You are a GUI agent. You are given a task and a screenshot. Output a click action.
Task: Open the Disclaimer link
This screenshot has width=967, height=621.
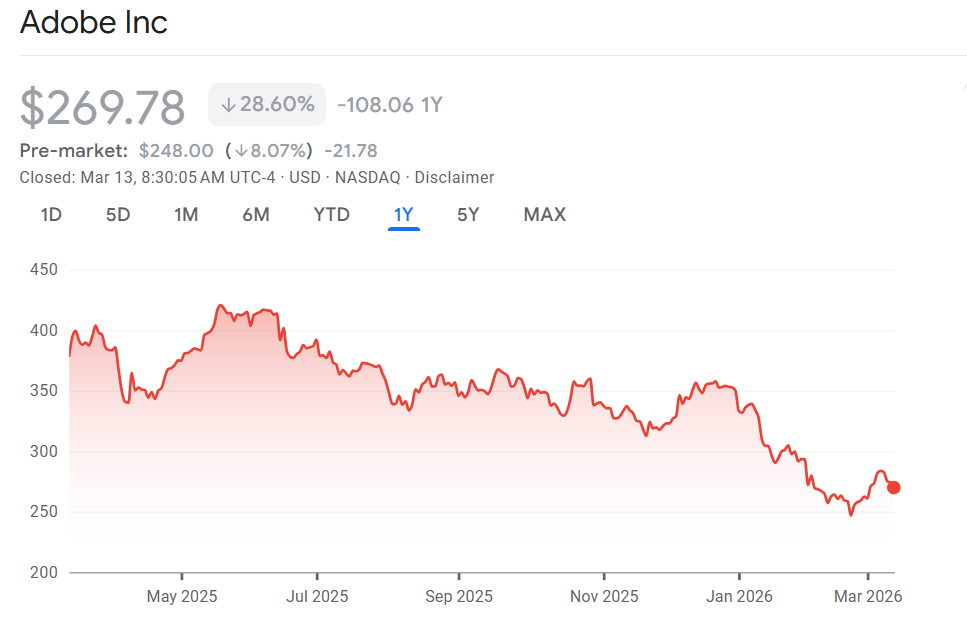(x=454, y=177)
